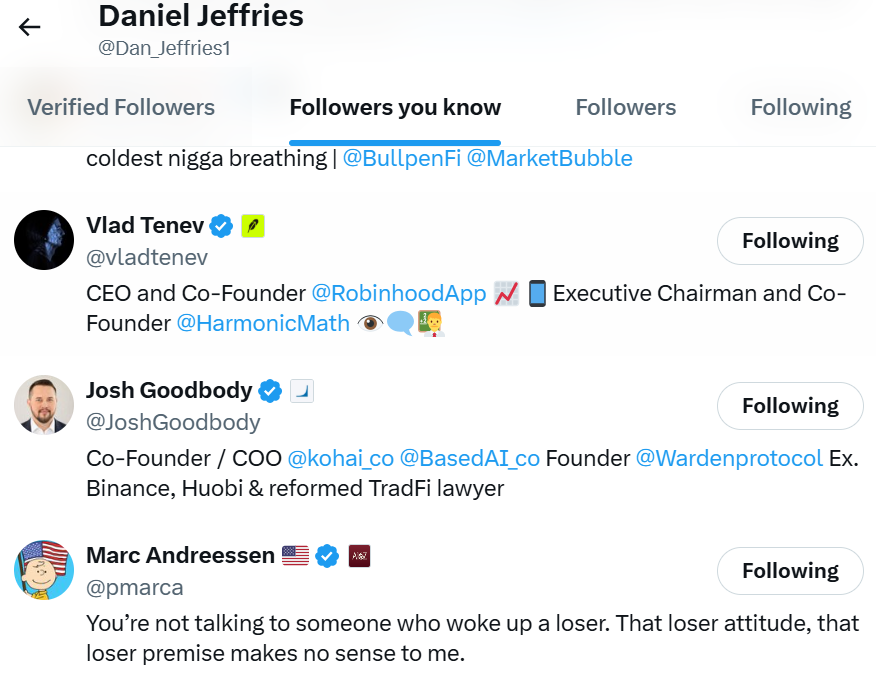
Task: Open the @RobinhoodApp mention link
Action: coord(399,293)
